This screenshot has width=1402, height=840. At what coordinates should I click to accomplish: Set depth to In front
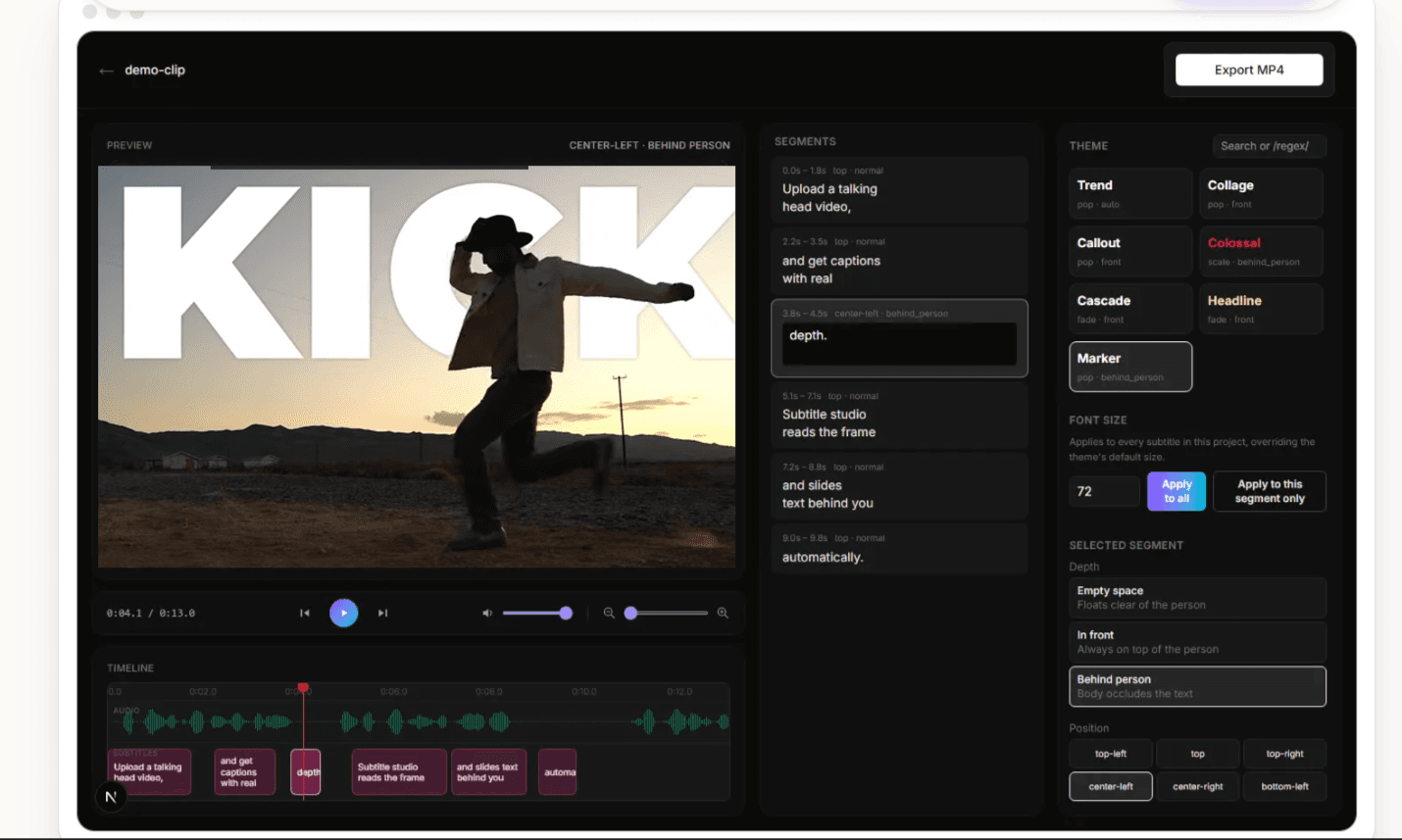[1197, 642]
